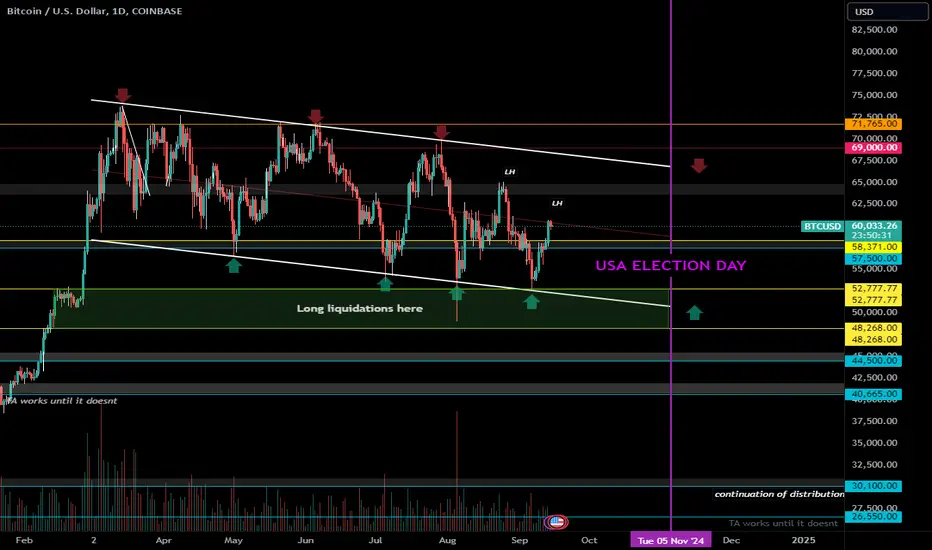This screenshot has width=932, height=550.
Task: Select the blue 26,550.00 price label
Action: tap(873, 517)
